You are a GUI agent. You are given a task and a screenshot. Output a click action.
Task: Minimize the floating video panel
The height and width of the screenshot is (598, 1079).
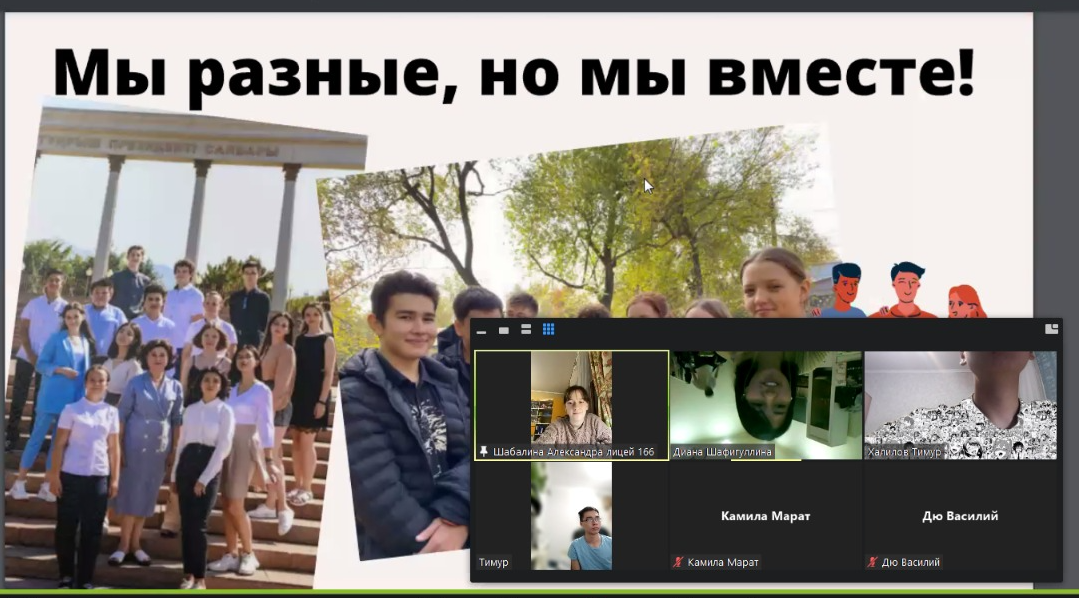[482, 331]
